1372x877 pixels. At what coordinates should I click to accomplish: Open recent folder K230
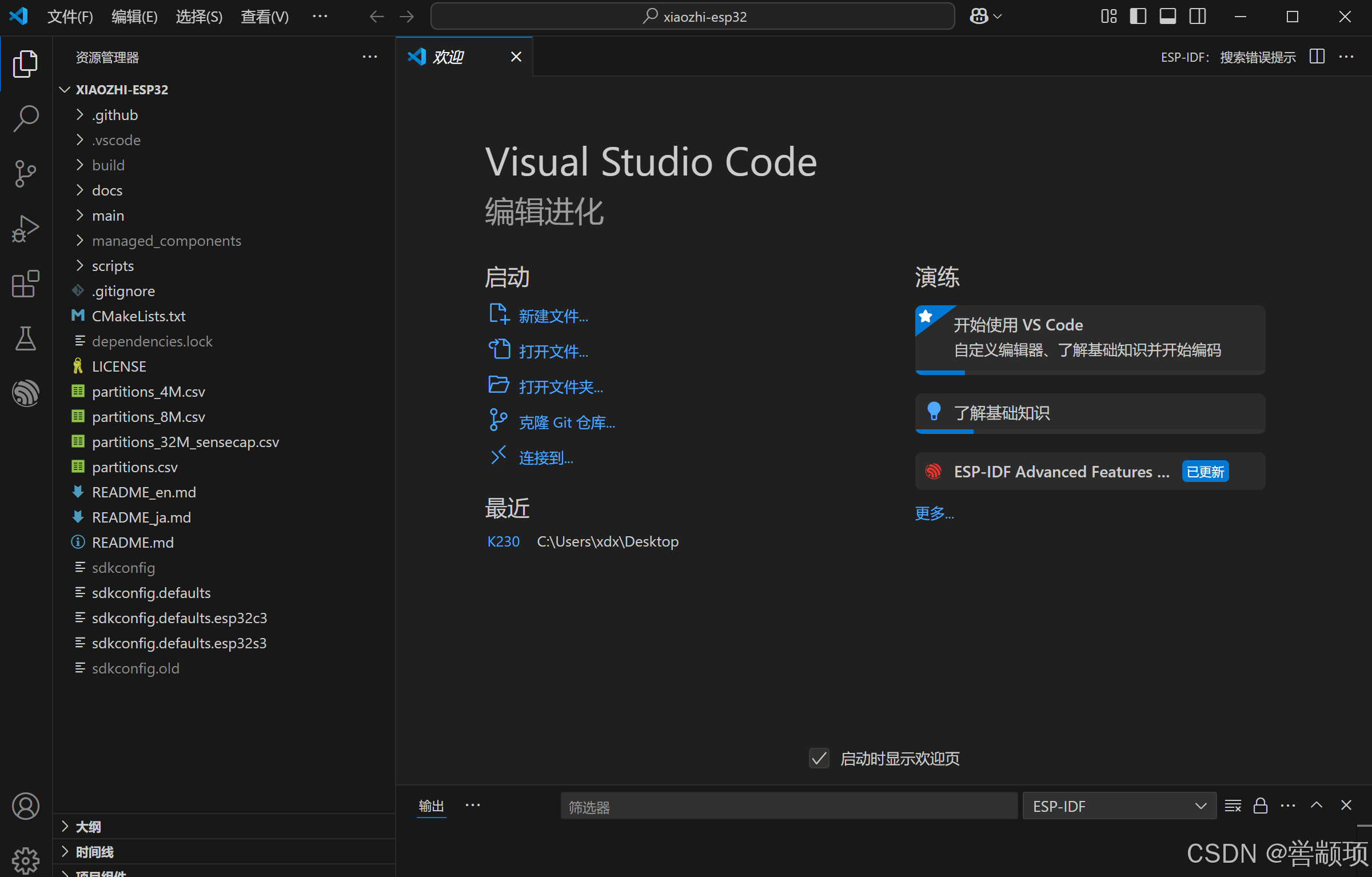(x=503, y=541)
